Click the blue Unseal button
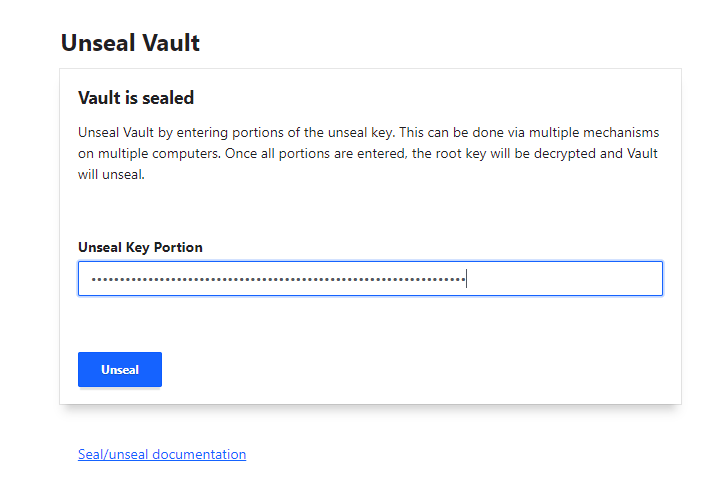This screenshot has width=723, height=488. [120, 369]
